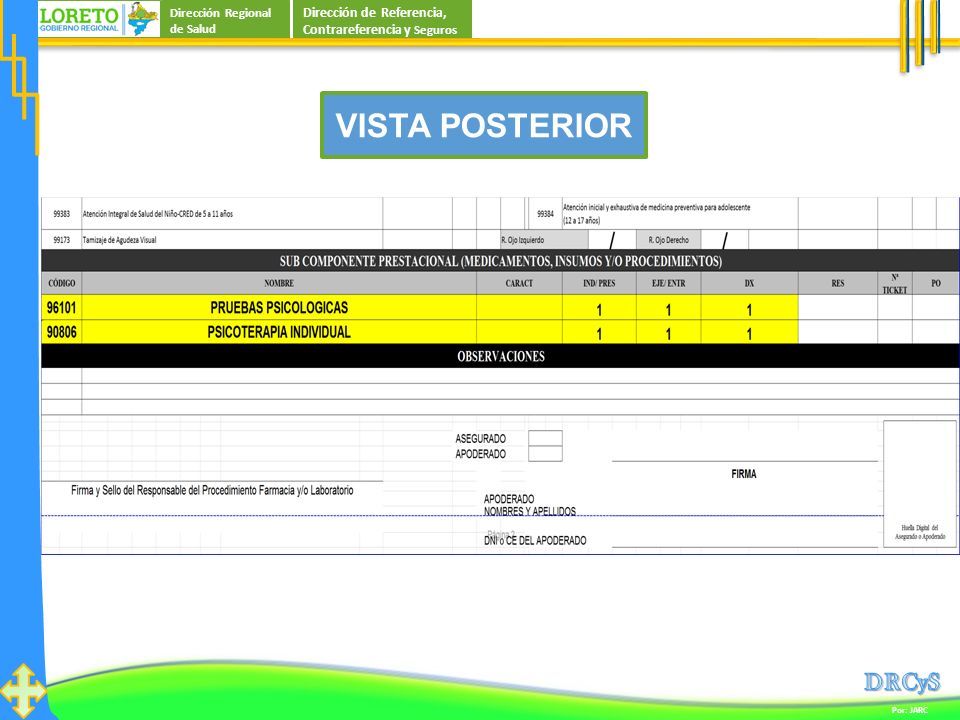
Task: Click the EJE/ENTR column header
Action: (669, 283)
